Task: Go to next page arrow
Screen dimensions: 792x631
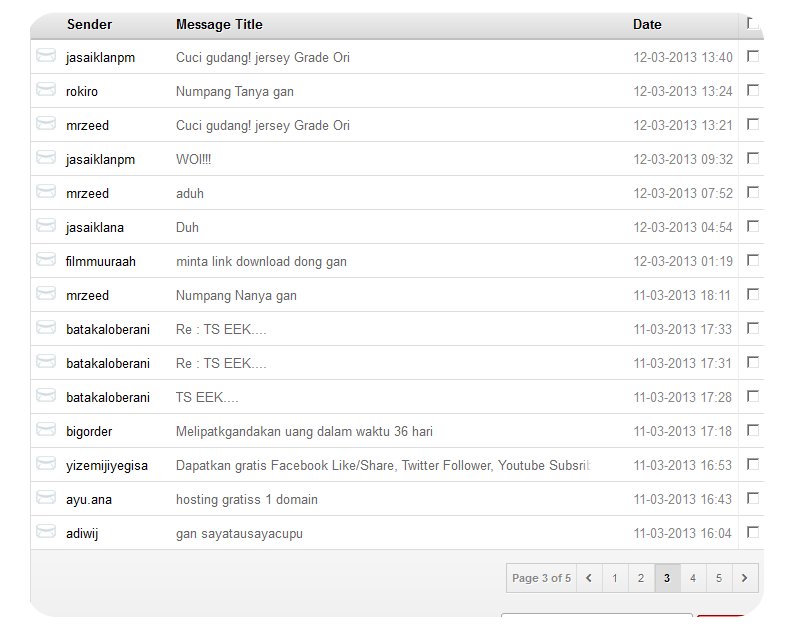Action: tap(745, 578)
